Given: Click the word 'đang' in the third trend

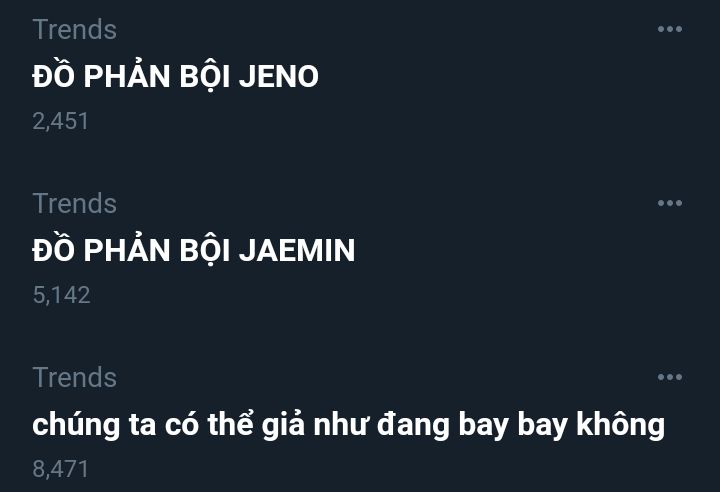Looking at the screenshot, I should tap(413, 425).
